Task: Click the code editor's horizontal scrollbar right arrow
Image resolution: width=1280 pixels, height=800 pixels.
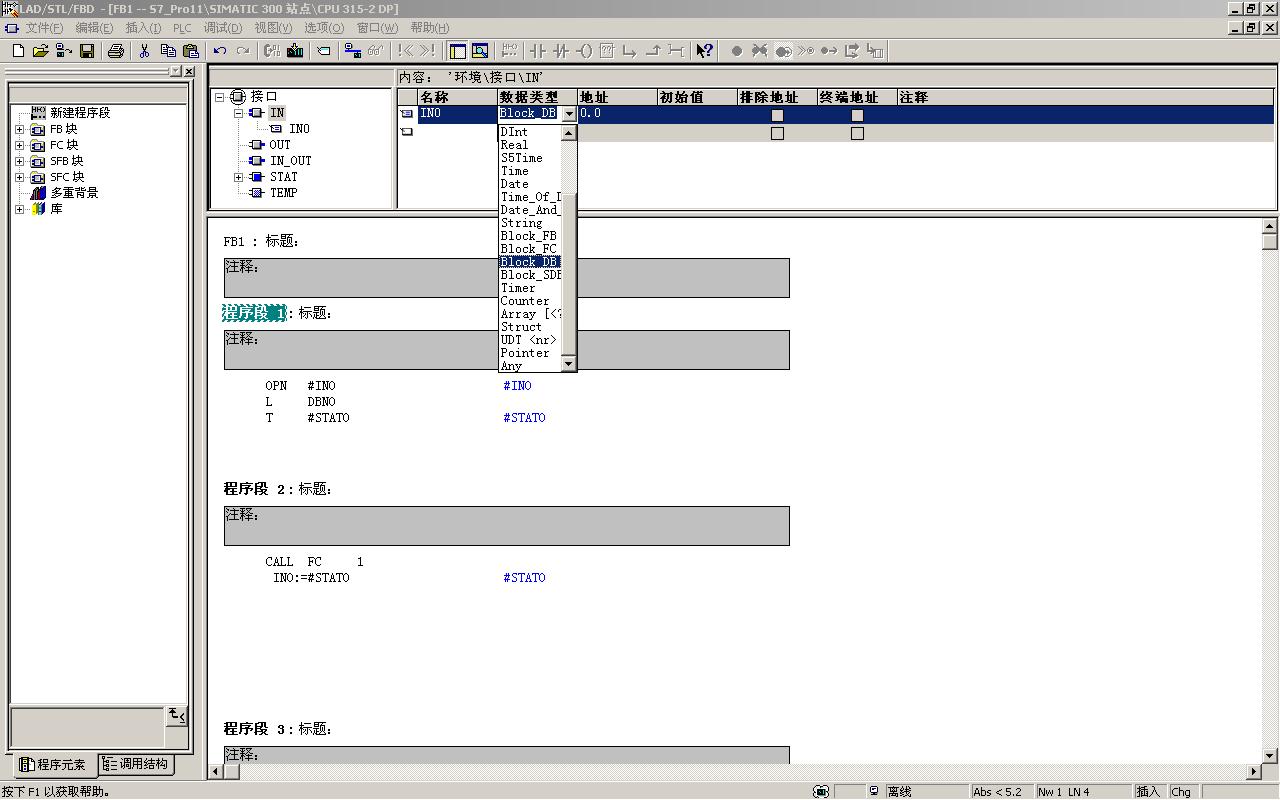Action: [x=1255, y=771]
